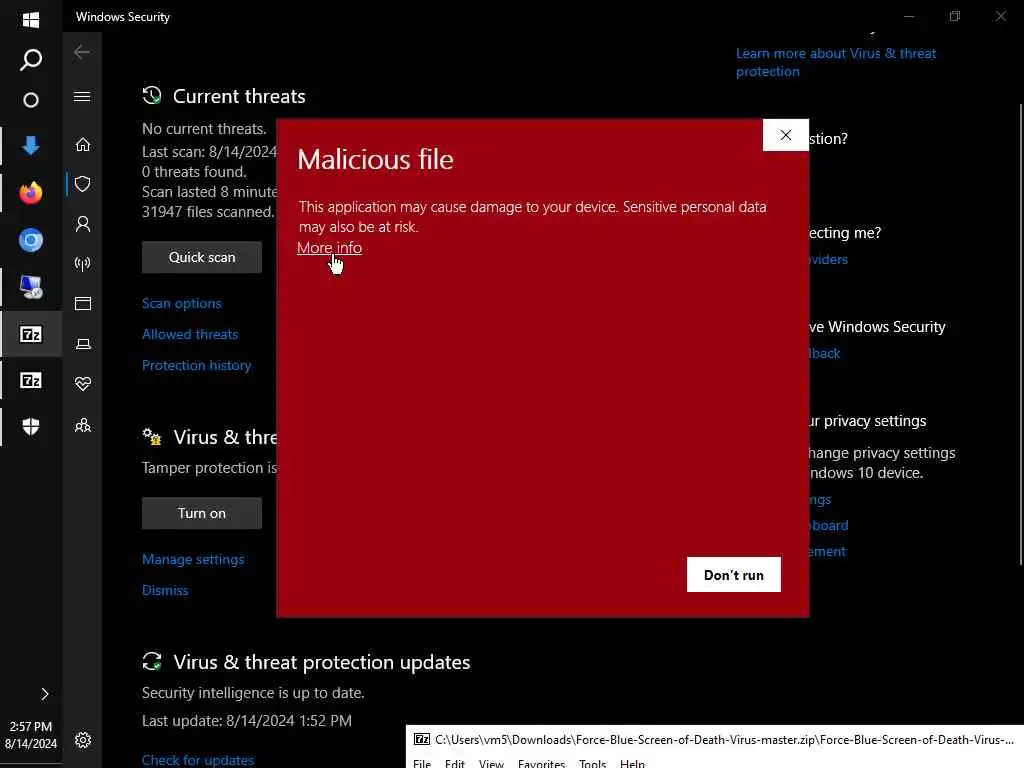Check for updates link
Screen dimensions: 1024x768
coord(198,760)
